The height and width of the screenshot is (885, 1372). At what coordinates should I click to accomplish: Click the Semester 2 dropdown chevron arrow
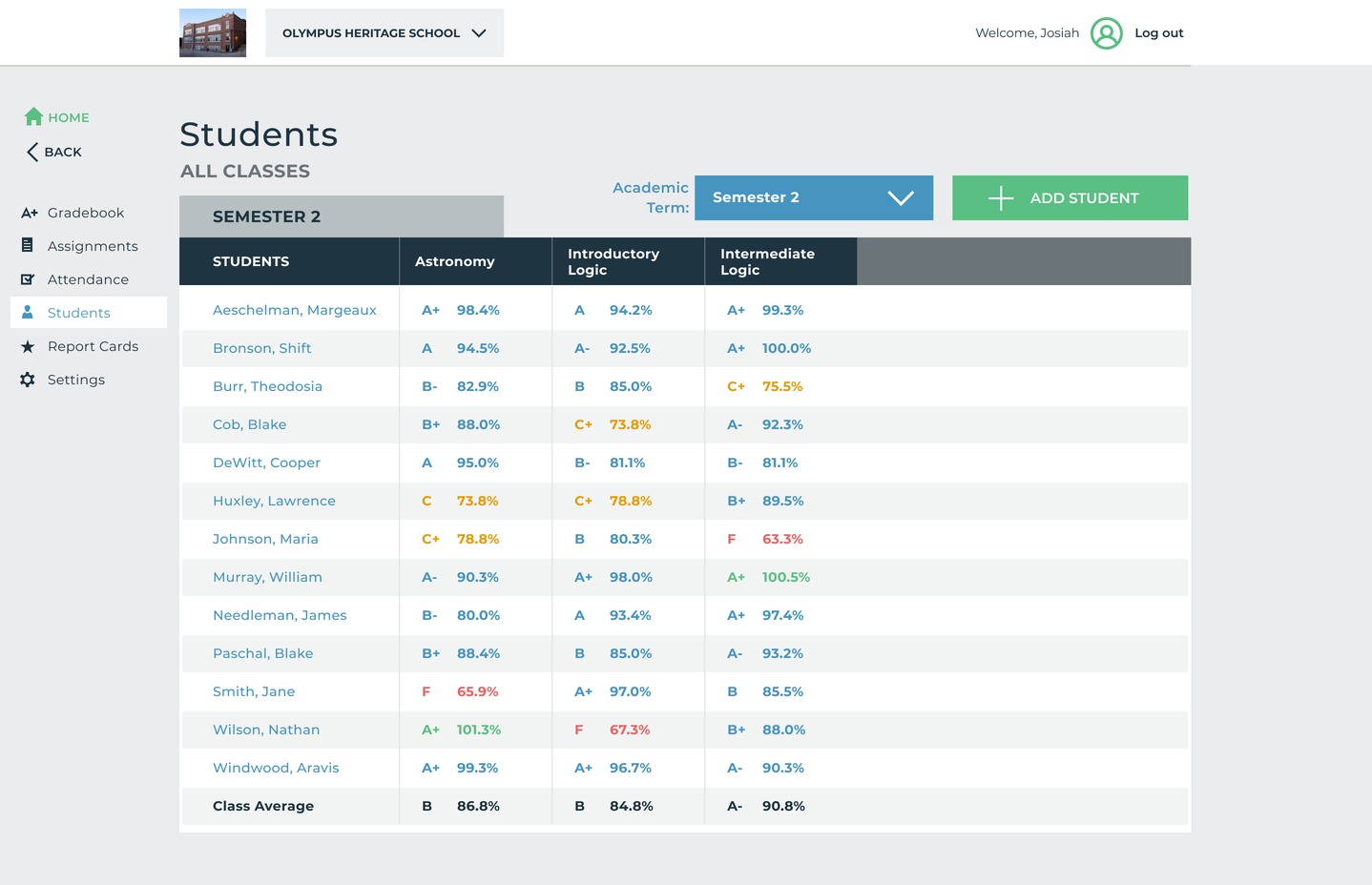coord(901,197)
